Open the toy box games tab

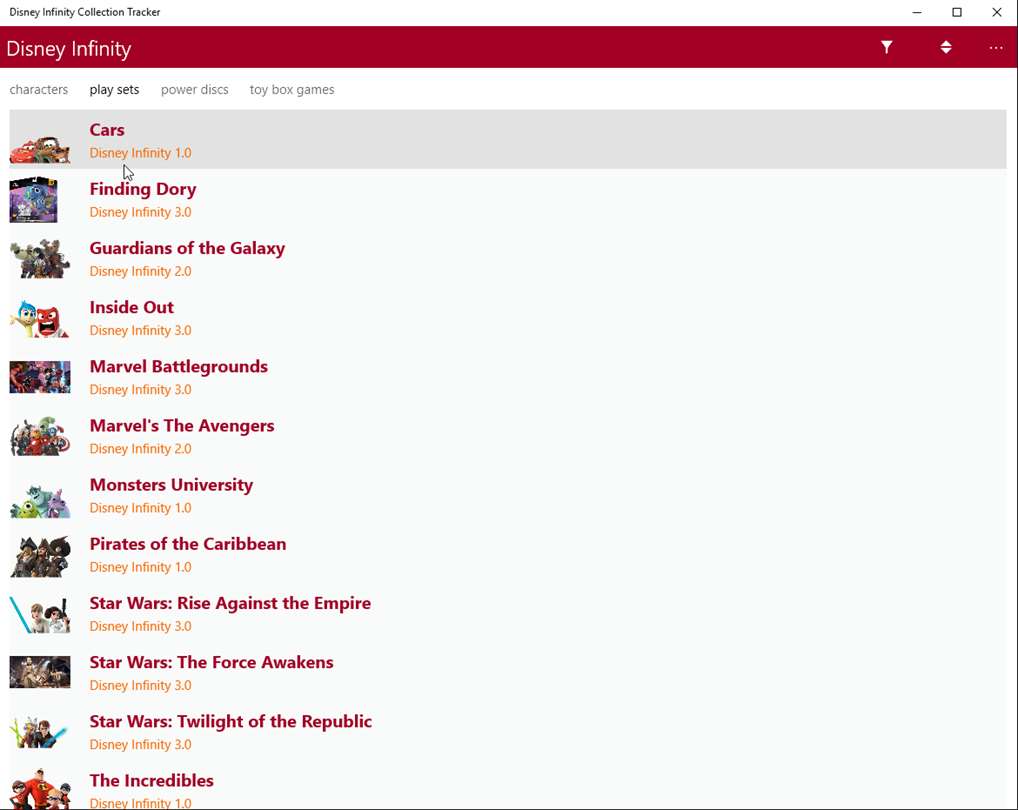pyautogui.click(x=292, y=90)
